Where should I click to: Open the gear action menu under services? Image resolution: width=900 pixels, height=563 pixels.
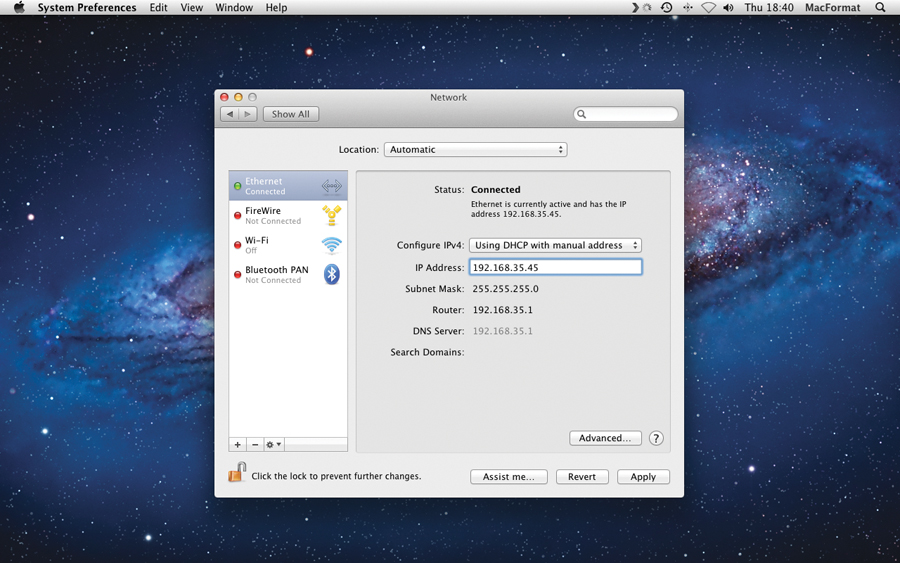pos(273,445)
